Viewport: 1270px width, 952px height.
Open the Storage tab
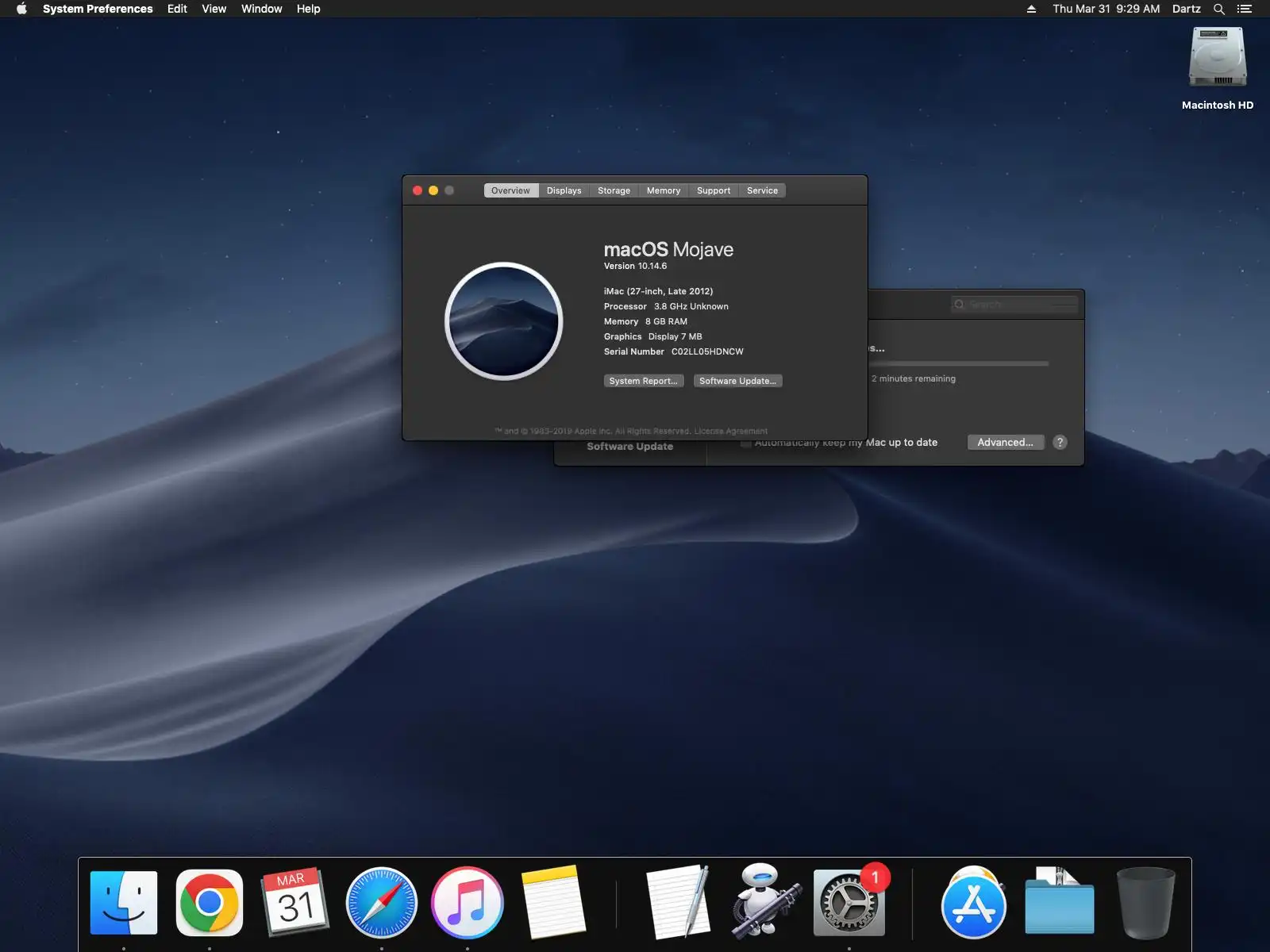(614, 190)
